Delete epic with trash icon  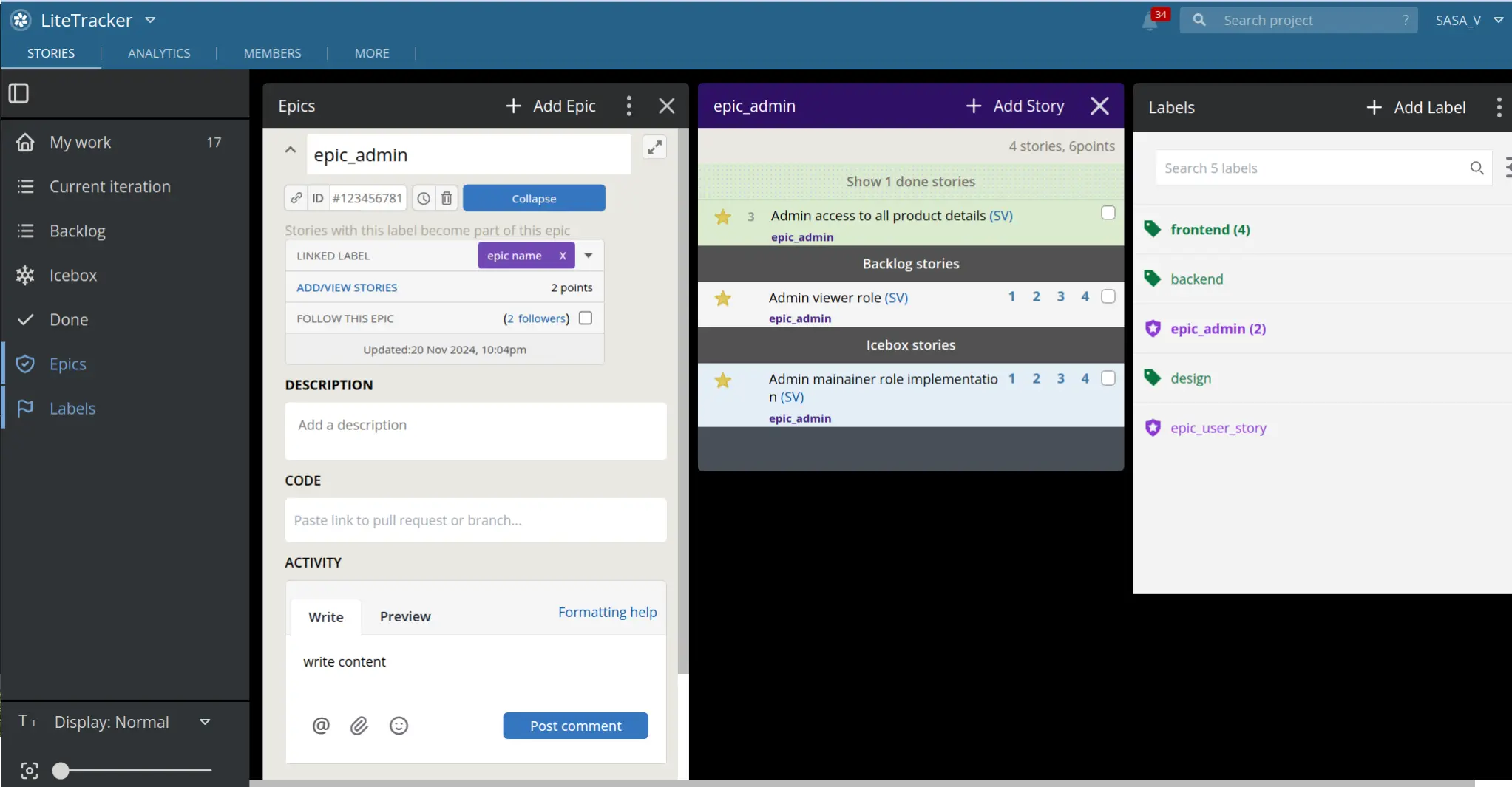point(447,198)
